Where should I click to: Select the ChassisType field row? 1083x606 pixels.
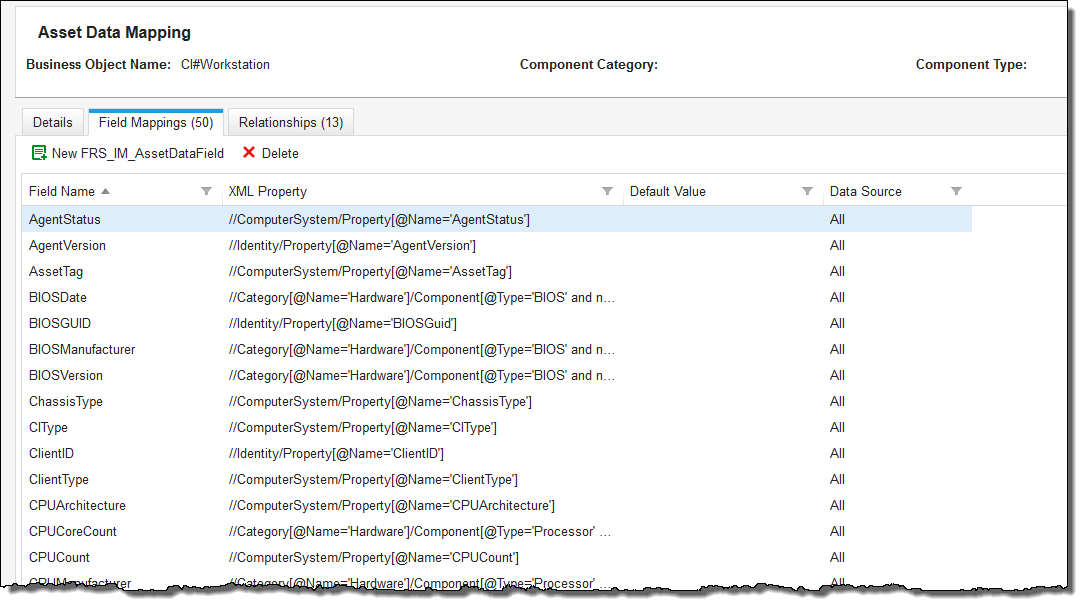point(66,401)
